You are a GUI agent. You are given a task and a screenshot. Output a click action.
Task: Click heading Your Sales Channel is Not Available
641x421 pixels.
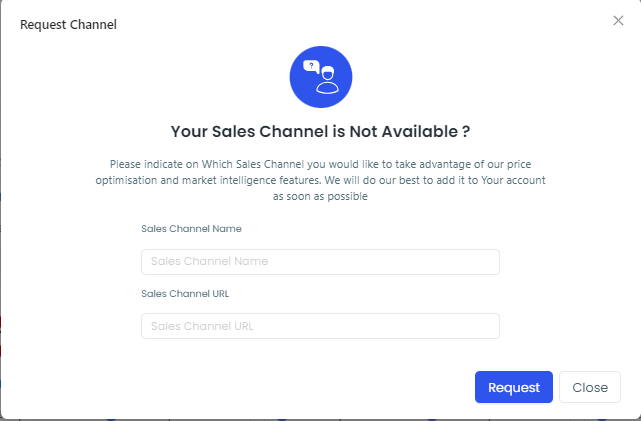click(320, 132)
